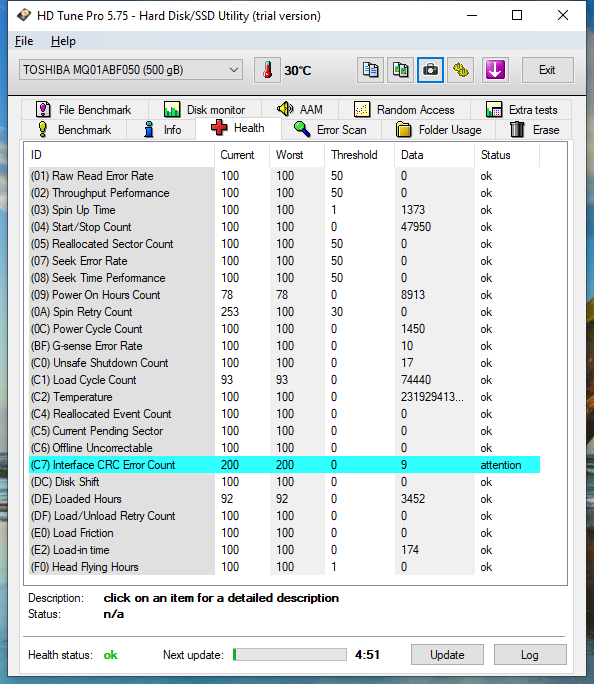Click the copy text to clipboard icon
This screenshot has height=684, width=594.
pyautogui.click(x=370, y=70)
